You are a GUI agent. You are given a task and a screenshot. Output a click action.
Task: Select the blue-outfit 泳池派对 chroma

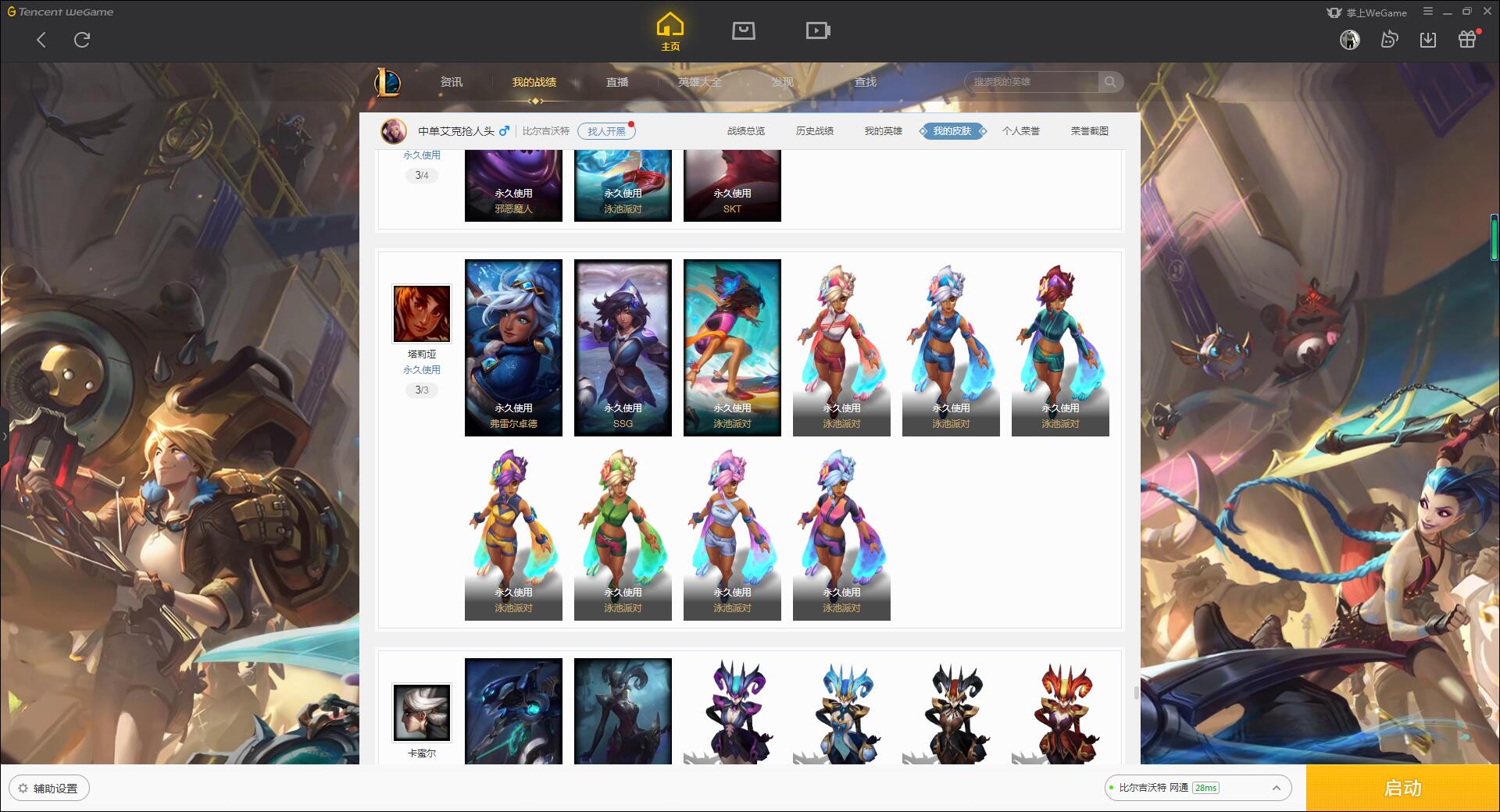click(x=951, y=347)
